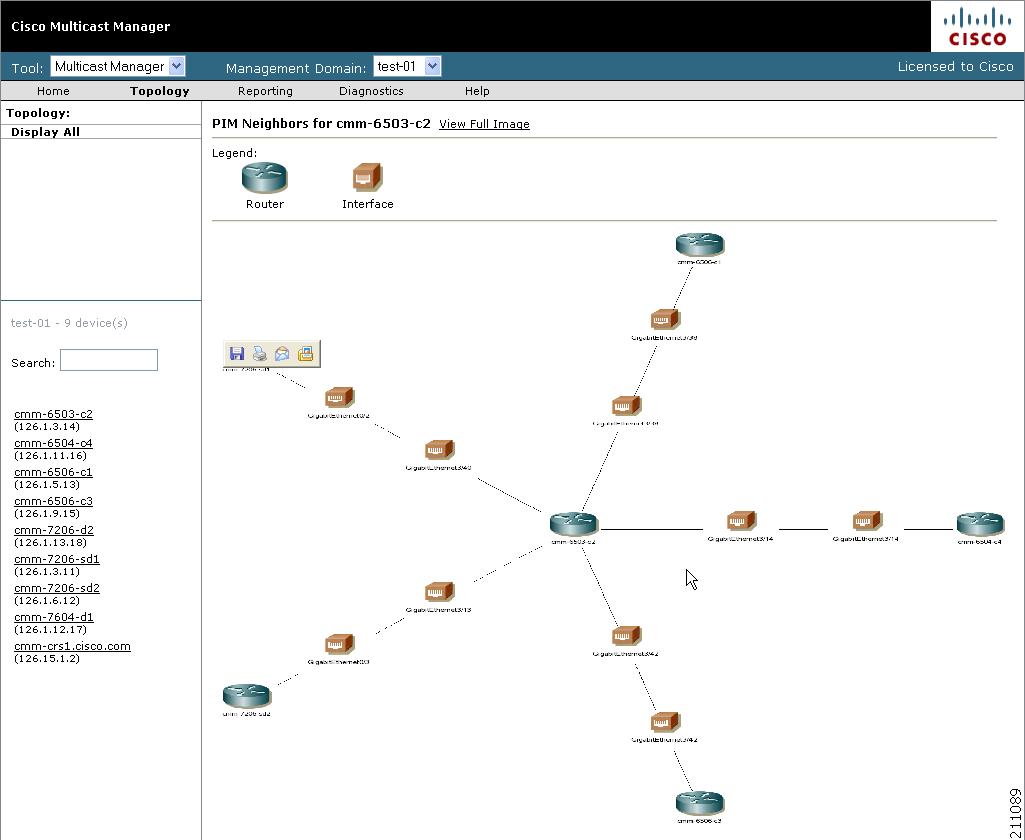The width and height of the screenshot is (1025, 840).
Task: Open the cmm-6503-c2 device link
Action: [54, 414]
